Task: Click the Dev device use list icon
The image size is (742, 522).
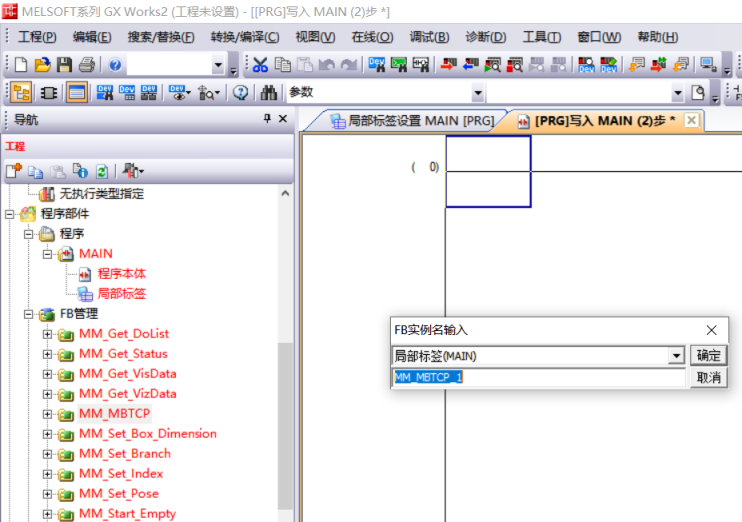Action: pyautogui.click(x=149, y=92)
